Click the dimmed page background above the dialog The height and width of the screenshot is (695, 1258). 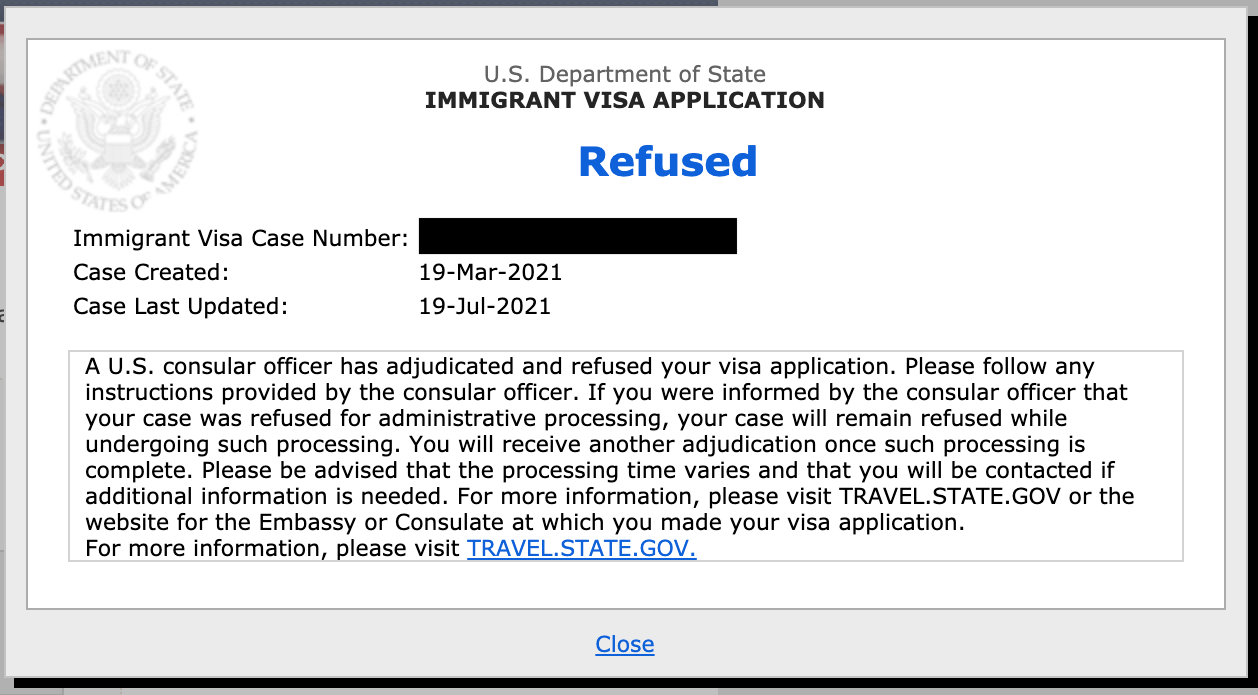point(360,3)
